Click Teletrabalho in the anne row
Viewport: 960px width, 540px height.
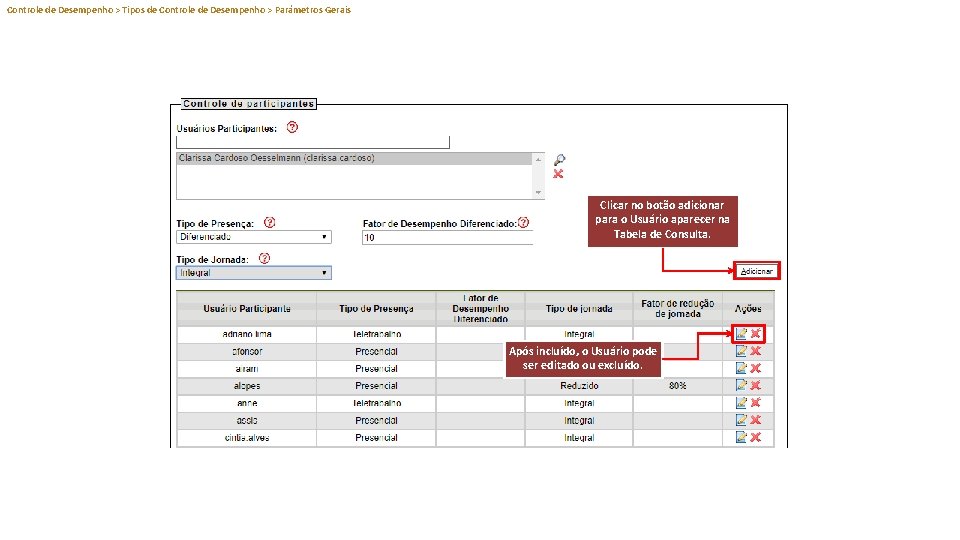[x=377, y=403]
